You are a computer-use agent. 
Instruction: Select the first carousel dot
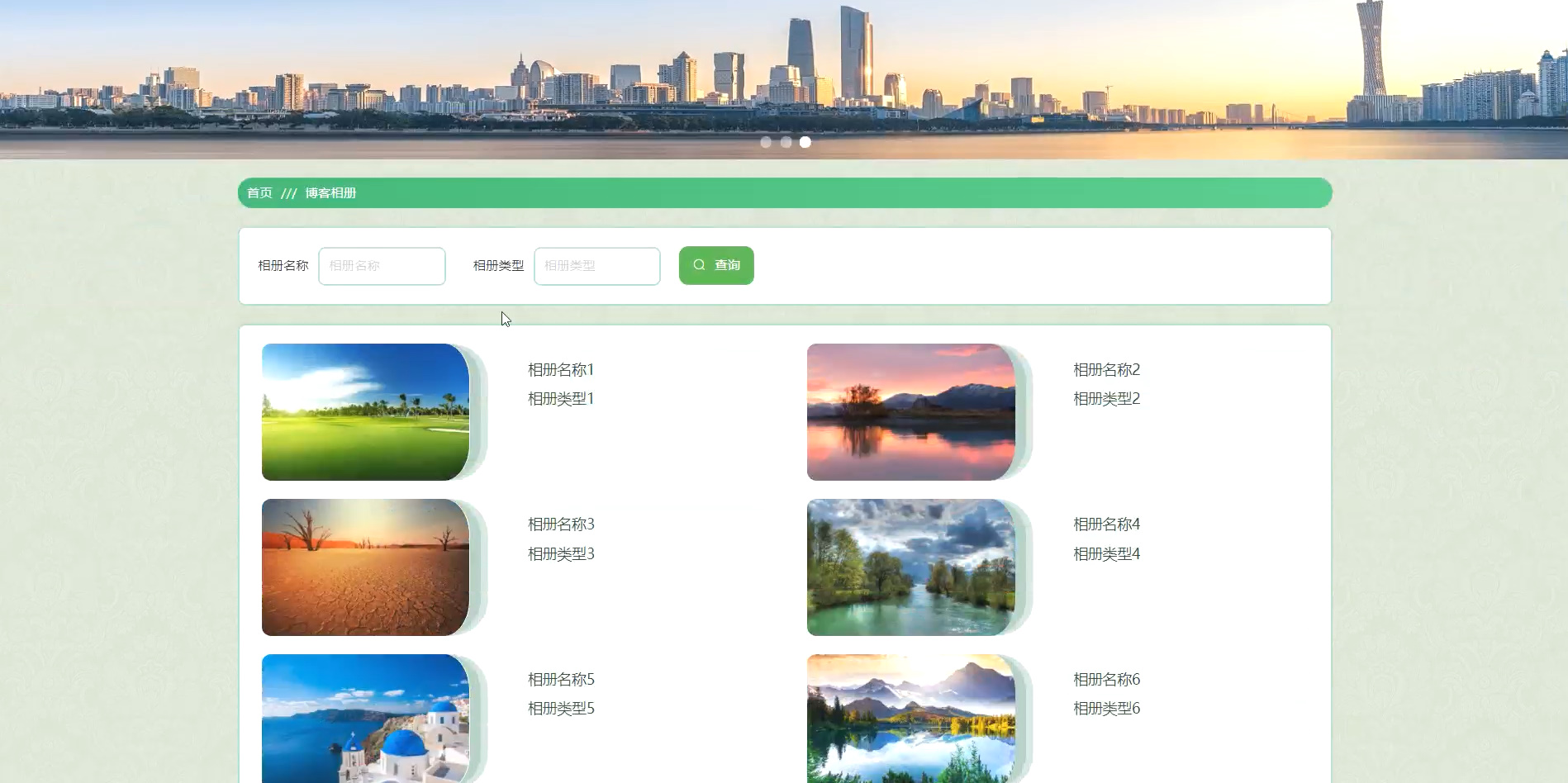(766, 142)
